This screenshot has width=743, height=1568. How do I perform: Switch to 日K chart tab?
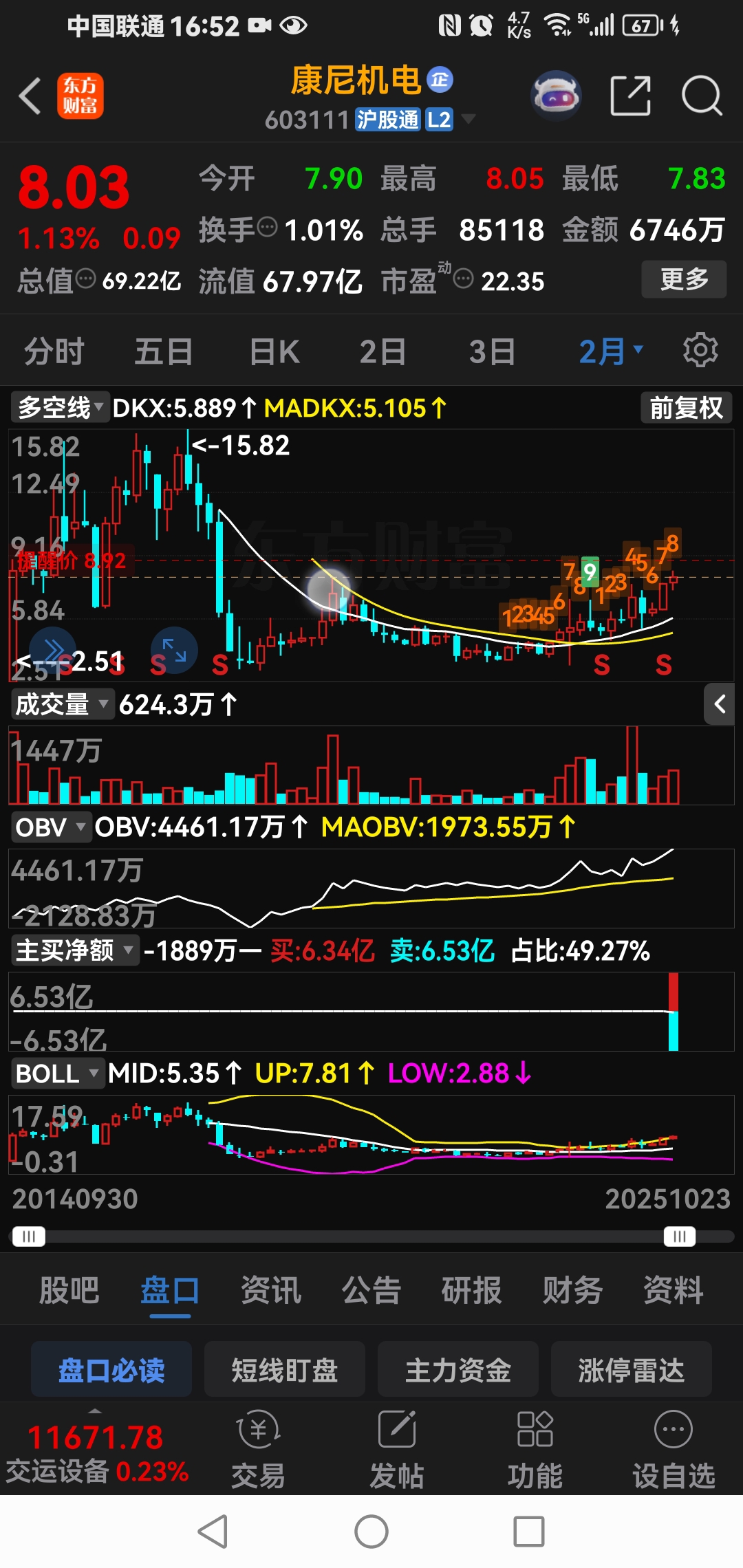coord(274,351)
